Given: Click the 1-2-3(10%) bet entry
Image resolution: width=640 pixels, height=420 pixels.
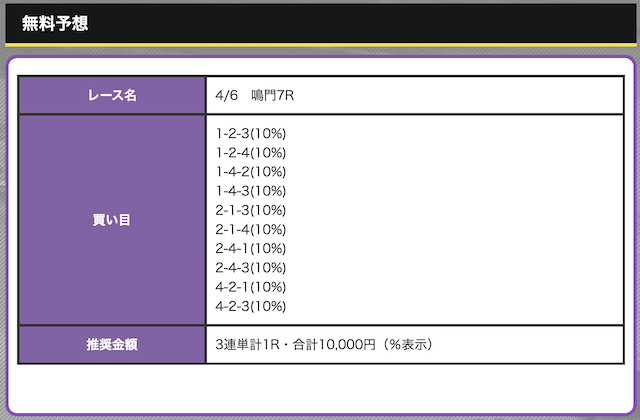Looking at the screenshot, I should point(251,133).
